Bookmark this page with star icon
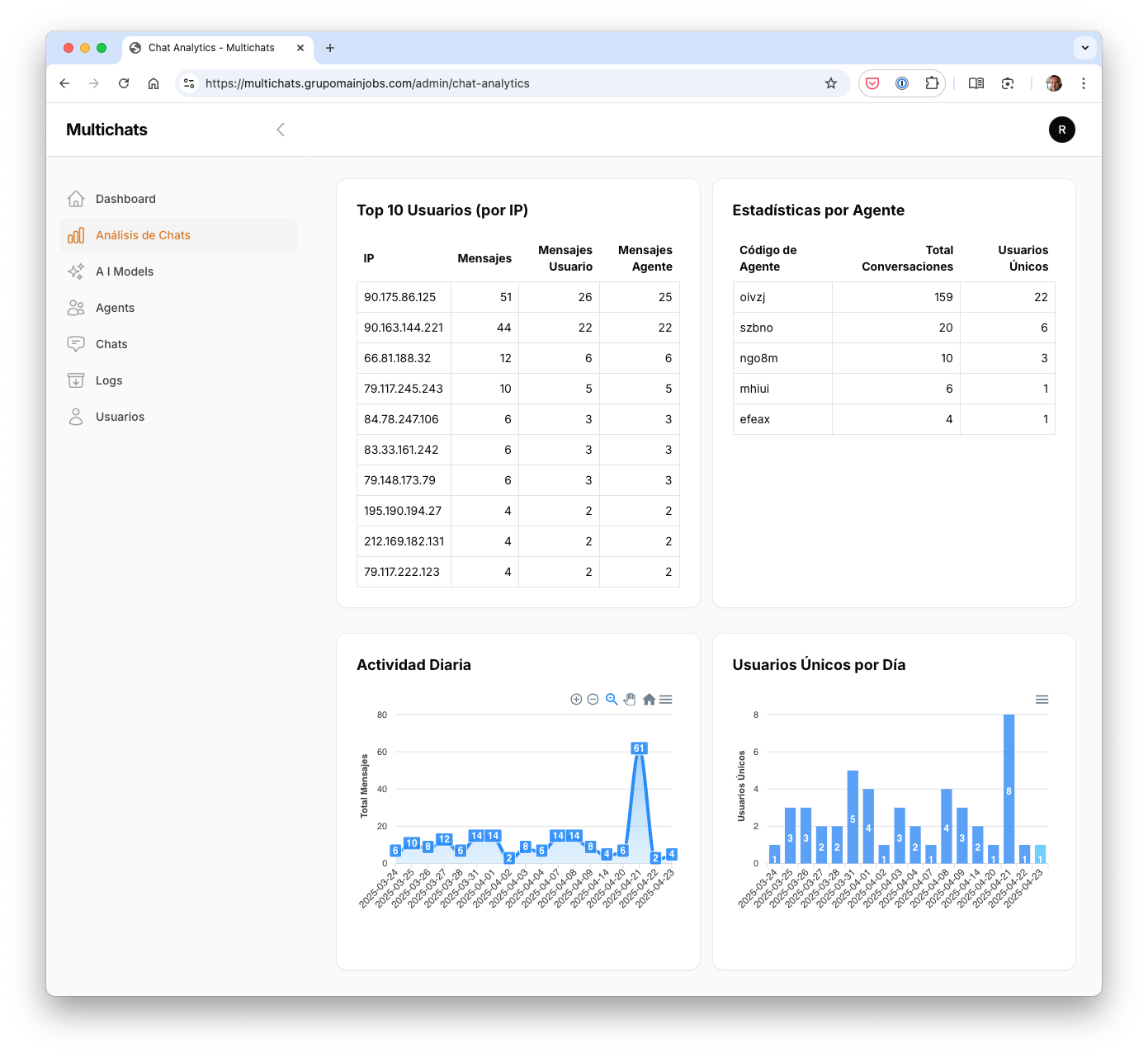The width and height of the screenshot is (1148, 1057). coord(831,83)
